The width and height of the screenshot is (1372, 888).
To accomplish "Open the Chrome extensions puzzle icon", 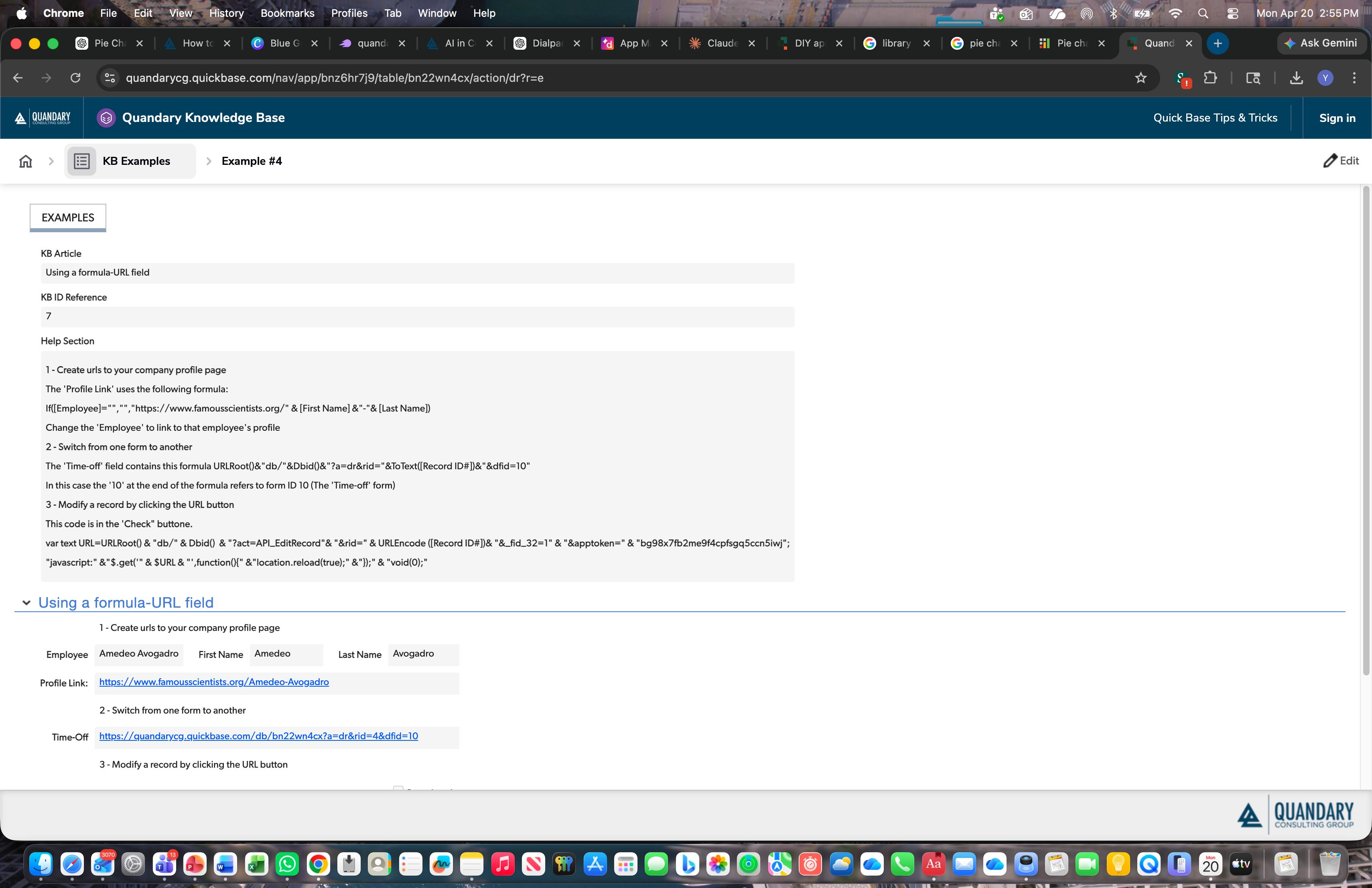I will 1211,78.
